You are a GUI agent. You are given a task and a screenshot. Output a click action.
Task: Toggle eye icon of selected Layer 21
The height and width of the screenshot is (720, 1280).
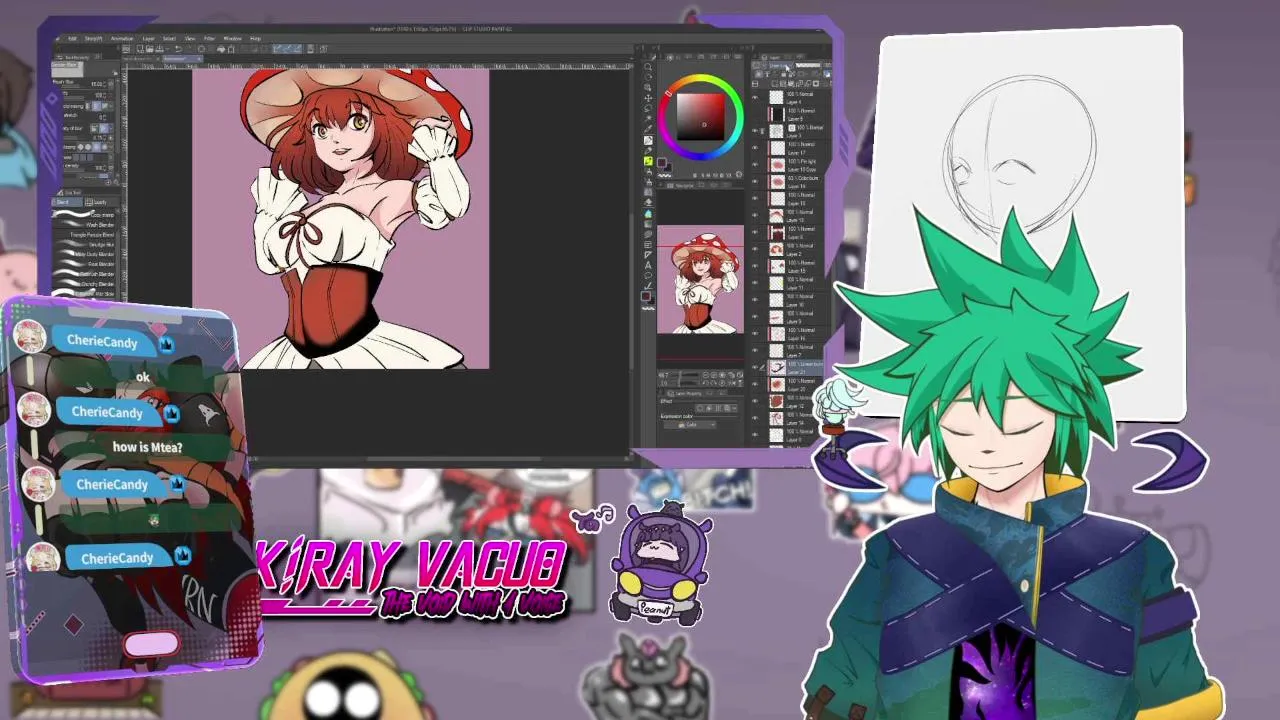755,367
